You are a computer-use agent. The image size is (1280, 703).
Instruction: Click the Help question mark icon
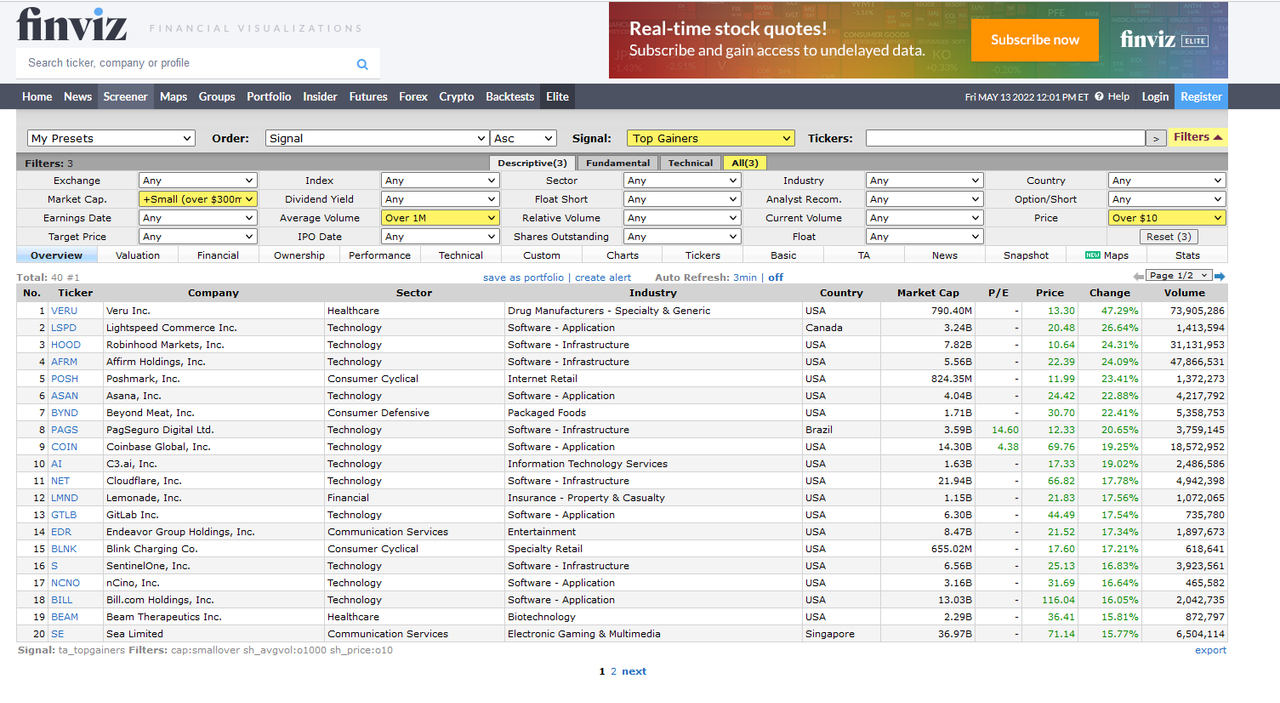1099,97
